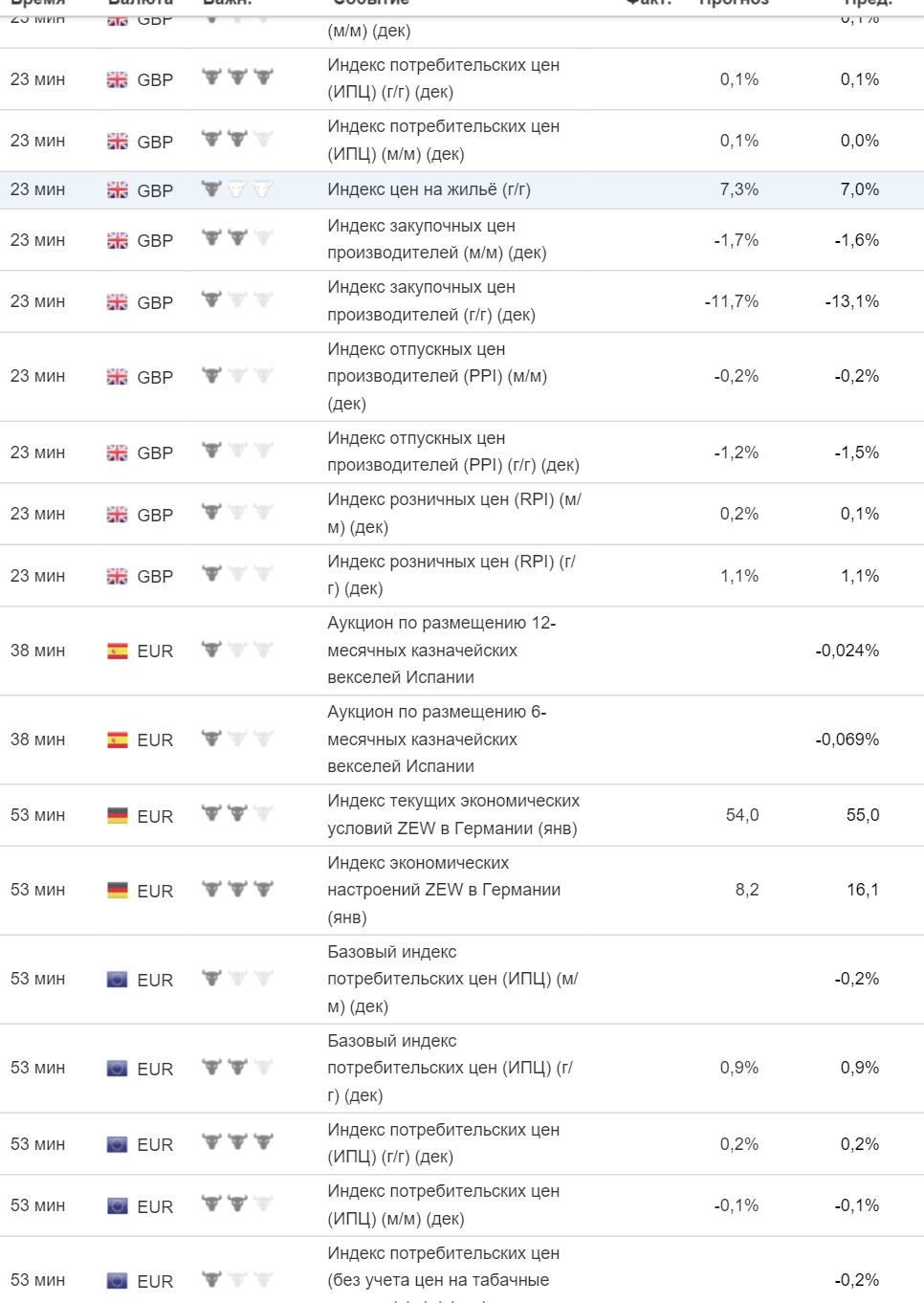Click forecast value 54,0 in ZEW row
This screenshot has height=1303, width=924.
pos(742,815)
